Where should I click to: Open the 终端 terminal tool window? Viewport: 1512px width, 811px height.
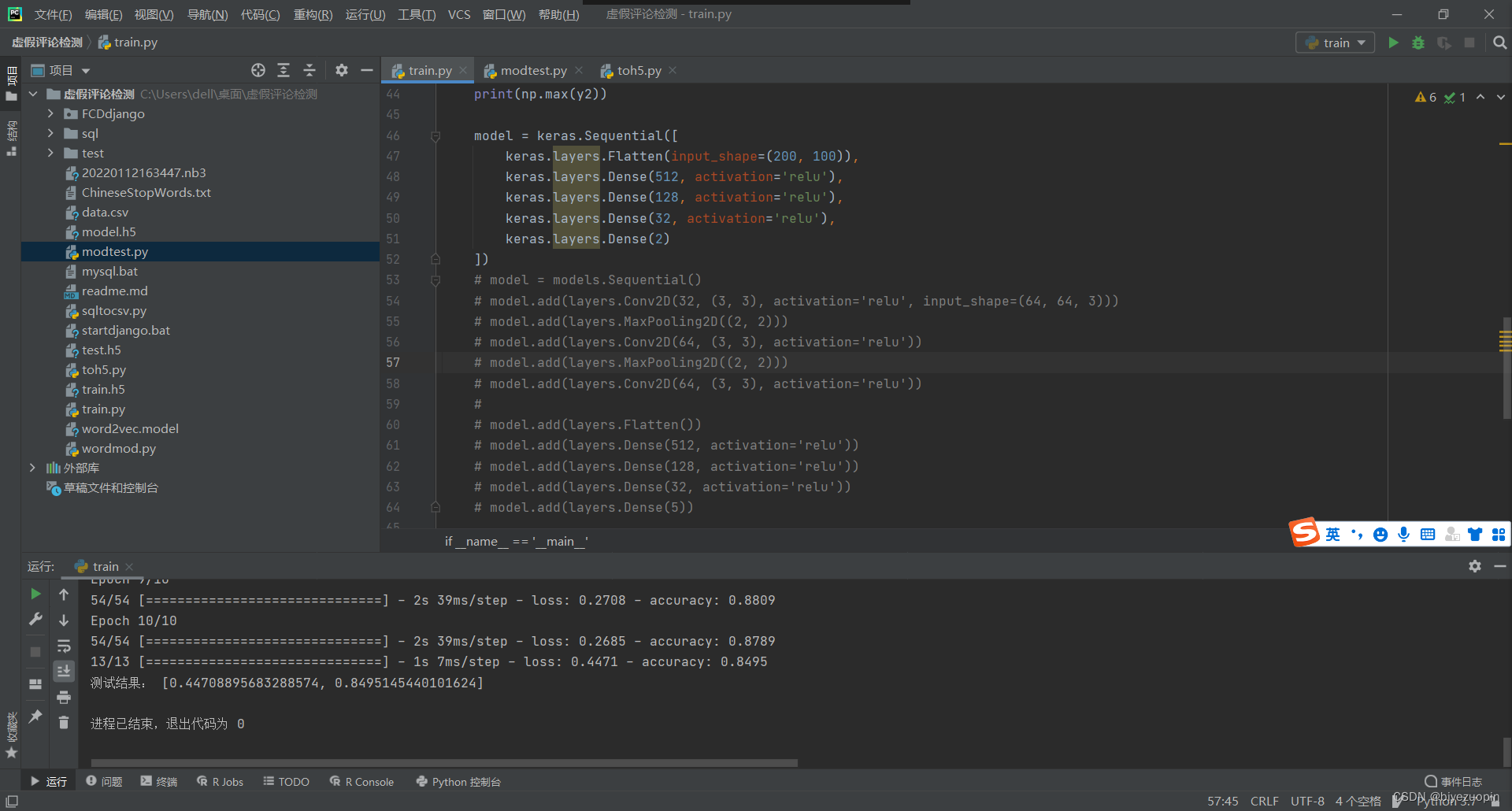[x=159, y=781]
